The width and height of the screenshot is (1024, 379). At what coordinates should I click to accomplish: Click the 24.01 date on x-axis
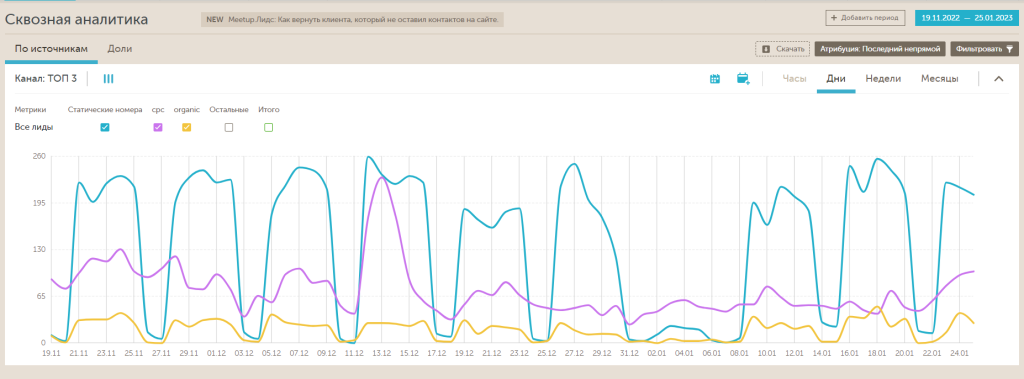pos(960,353)
